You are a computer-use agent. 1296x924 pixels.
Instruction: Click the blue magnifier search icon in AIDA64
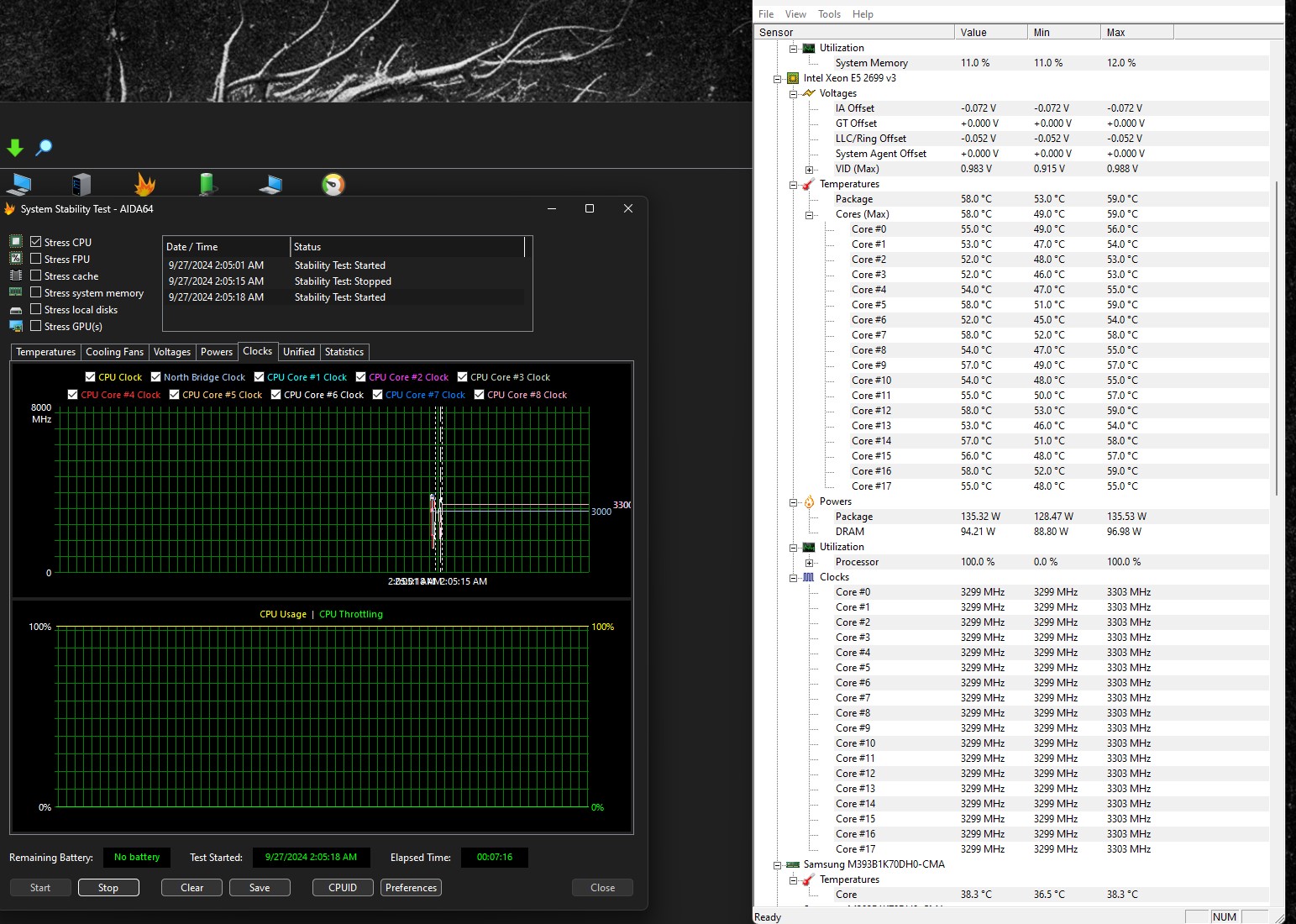44,148
